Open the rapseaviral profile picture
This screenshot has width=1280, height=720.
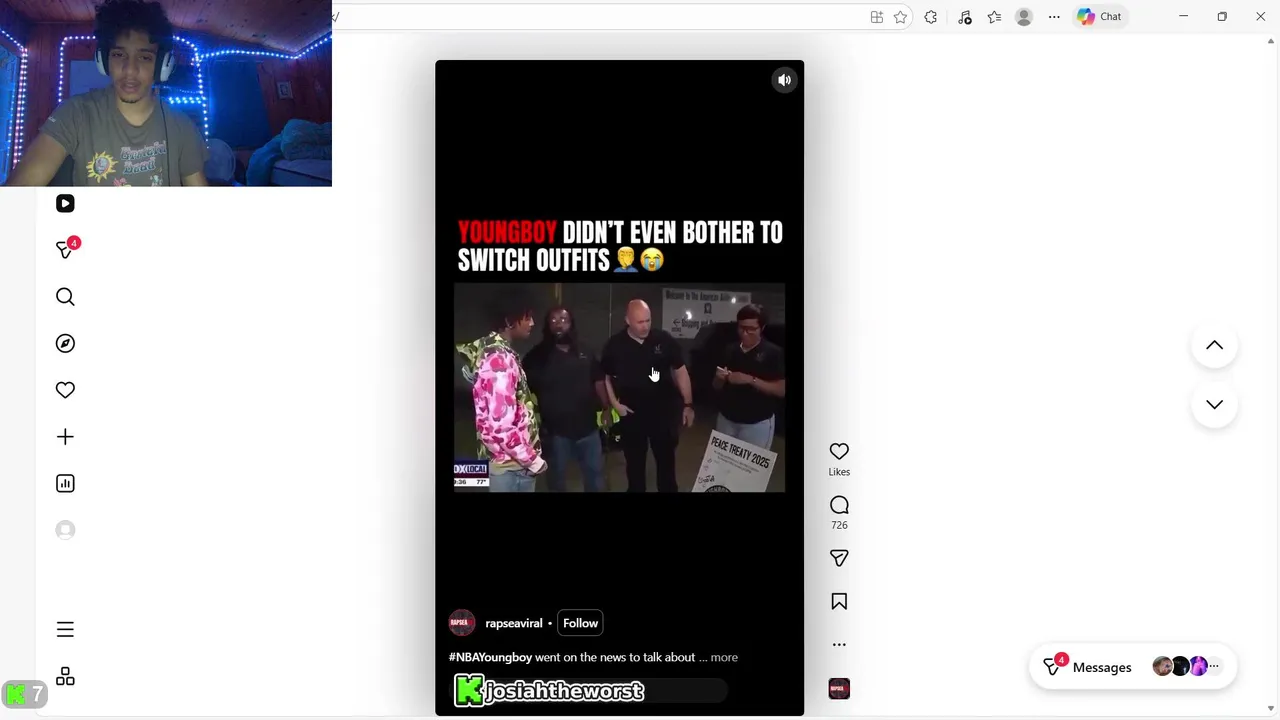coord(461,623)
